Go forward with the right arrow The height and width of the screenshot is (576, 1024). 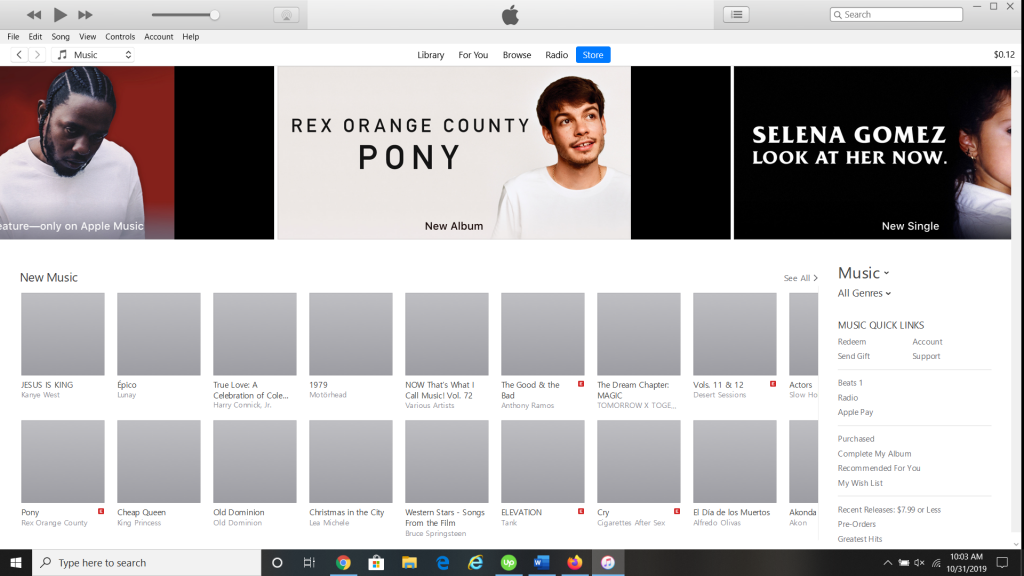coord(37,55)
